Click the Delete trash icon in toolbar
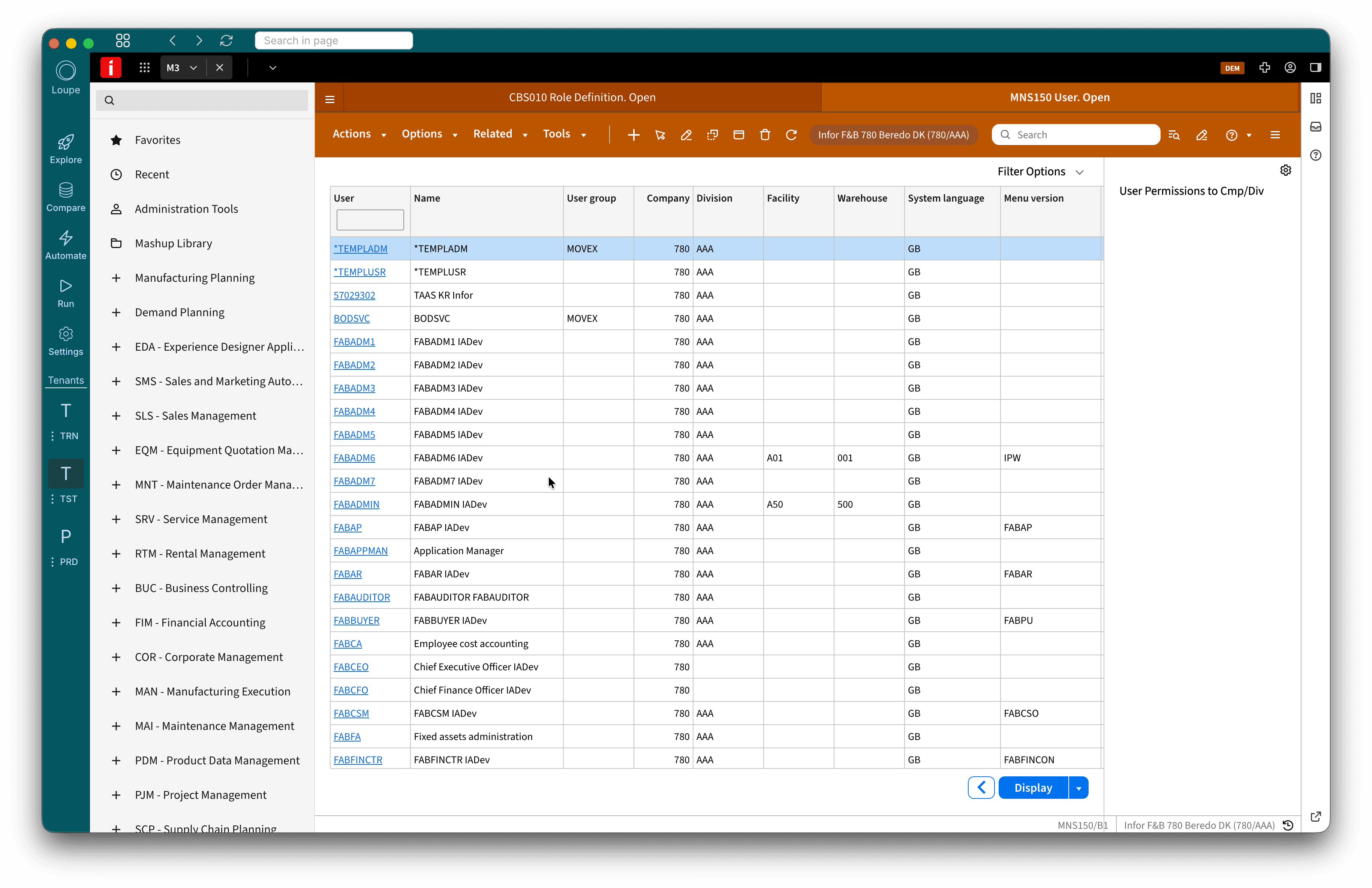The height and width of the screenshot is (888, 1372). pyautogui.click(x=765, y=135)
